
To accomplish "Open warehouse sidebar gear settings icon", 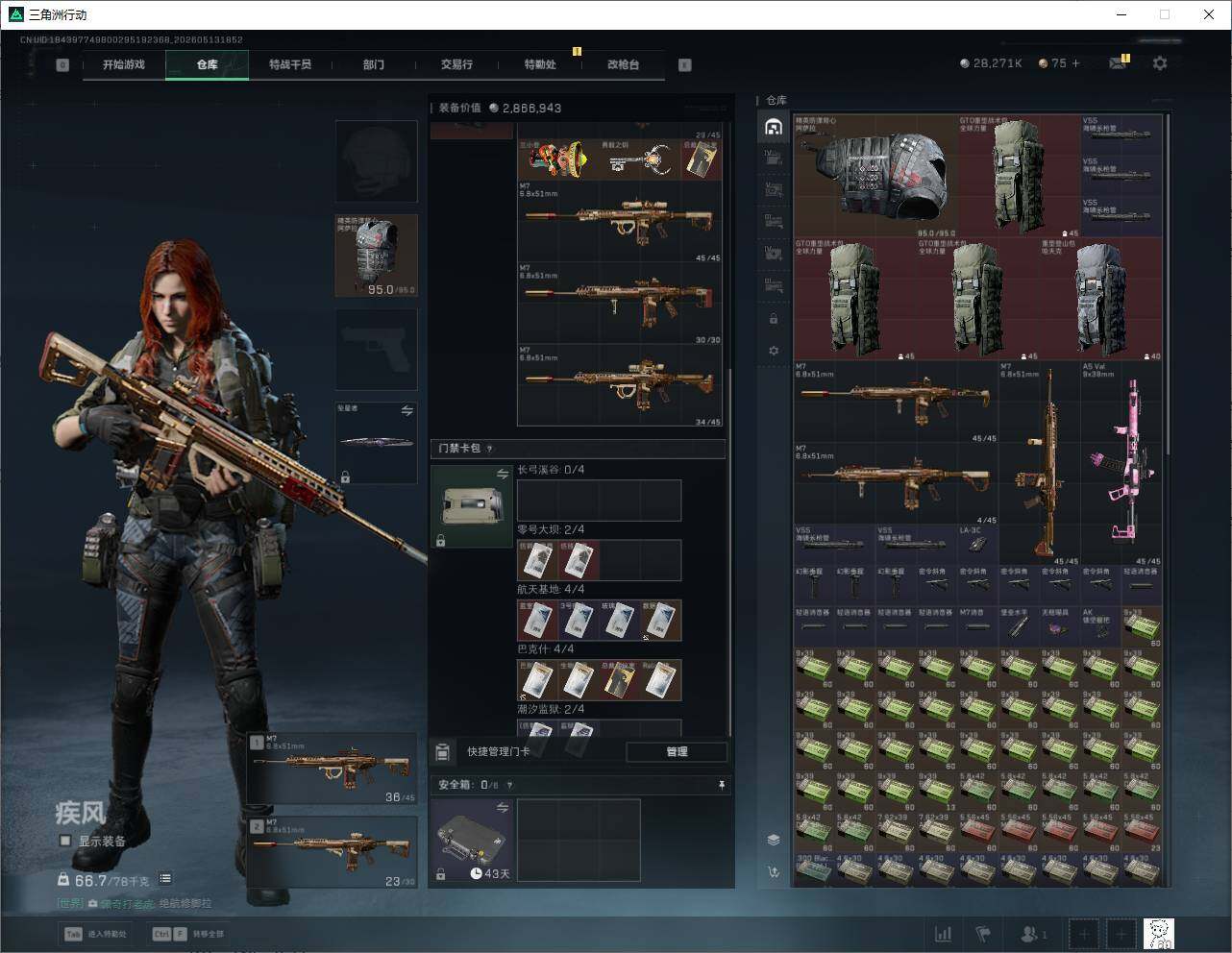I will 774,351.
